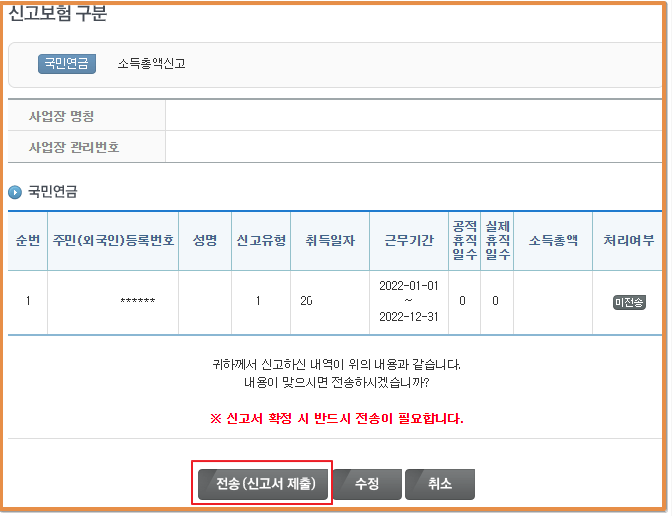Click the 2022-01-01 start date in 근무기간
This screenshot has height=516, width=672.
coord(409,286)
